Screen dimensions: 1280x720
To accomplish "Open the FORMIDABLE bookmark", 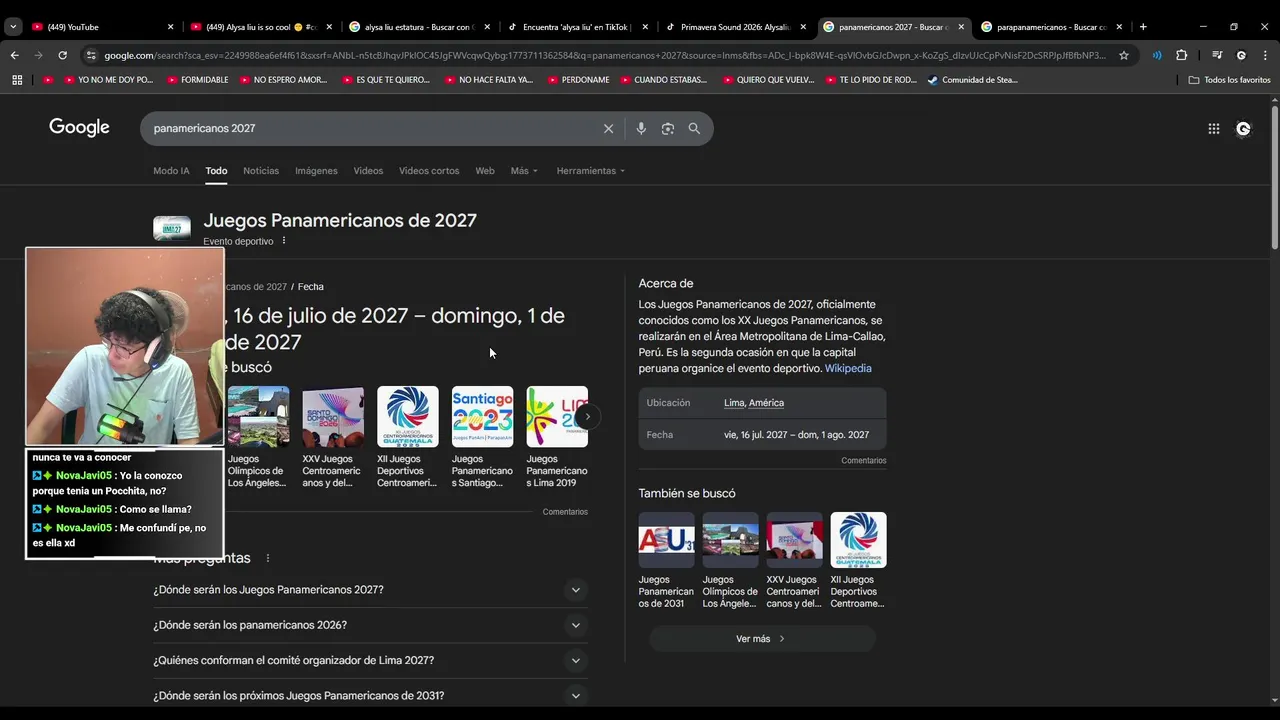I will pos(197,80).
